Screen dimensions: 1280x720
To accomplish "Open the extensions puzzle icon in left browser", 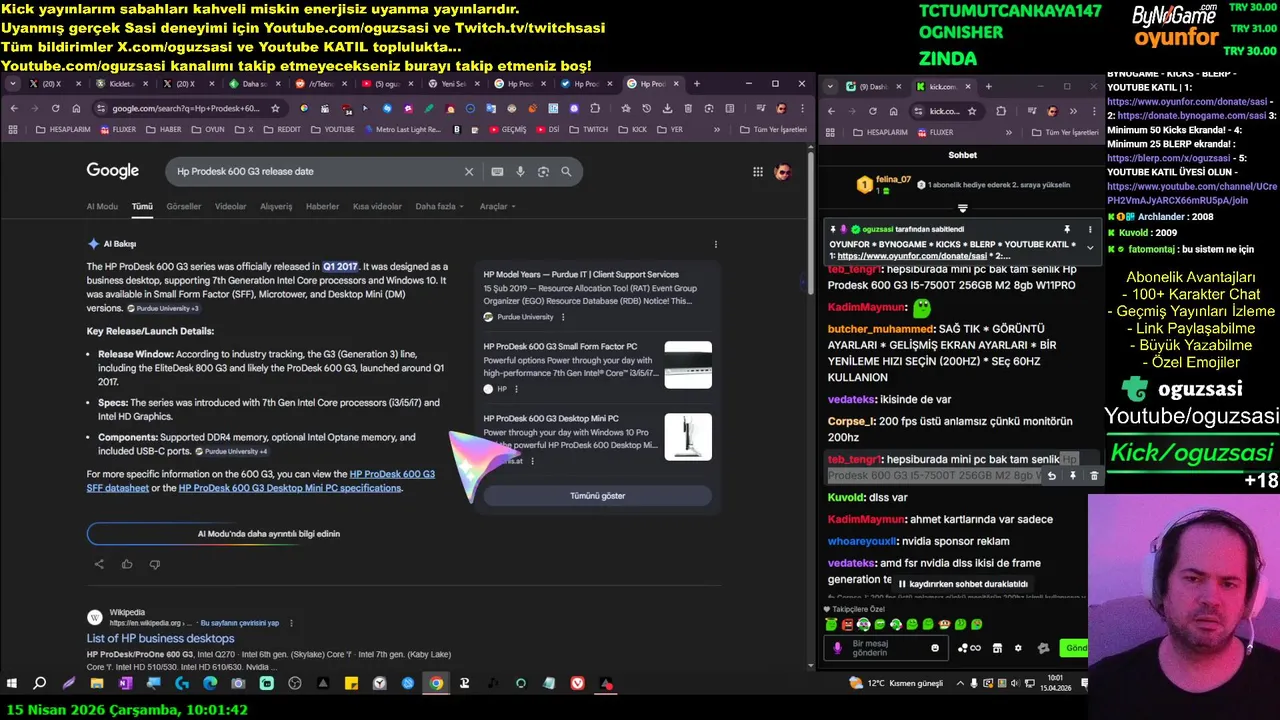I will 595,108.
